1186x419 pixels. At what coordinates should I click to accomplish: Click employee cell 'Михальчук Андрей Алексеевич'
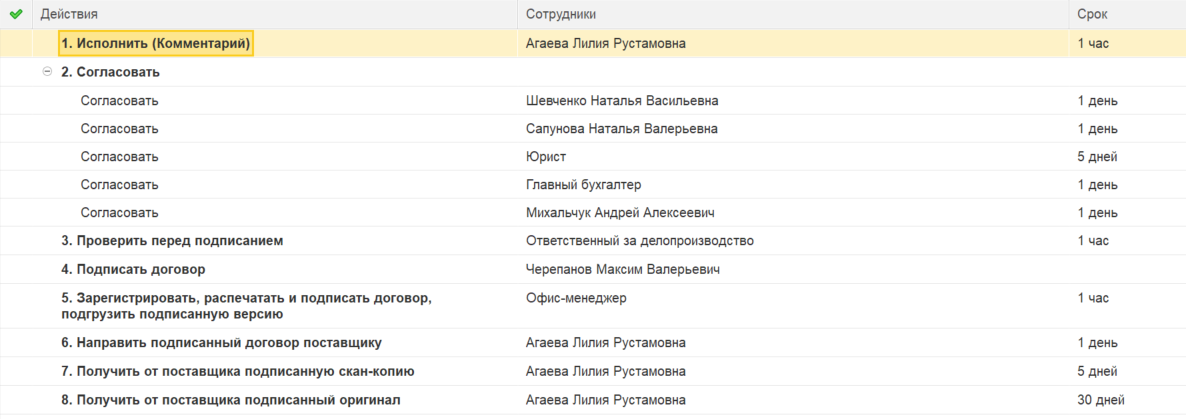620,213
